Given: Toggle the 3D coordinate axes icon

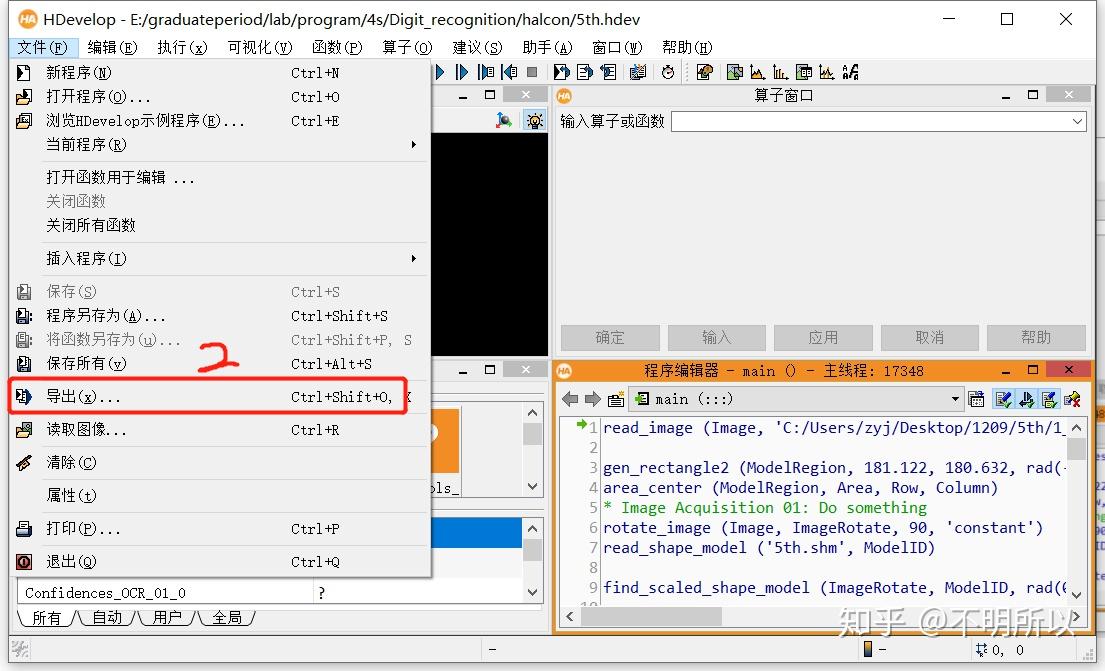Looking at the screenshot, I should pyautogui.click(x=503, y=121).
